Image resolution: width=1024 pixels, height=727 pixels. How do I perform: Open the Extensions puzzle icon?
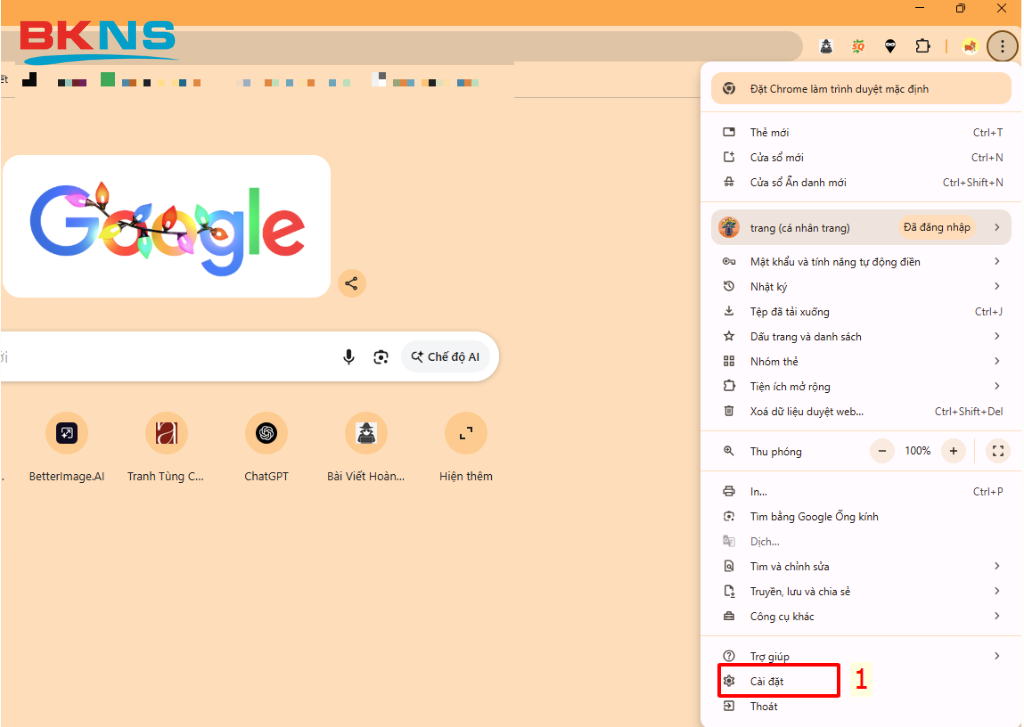[923, 46]
